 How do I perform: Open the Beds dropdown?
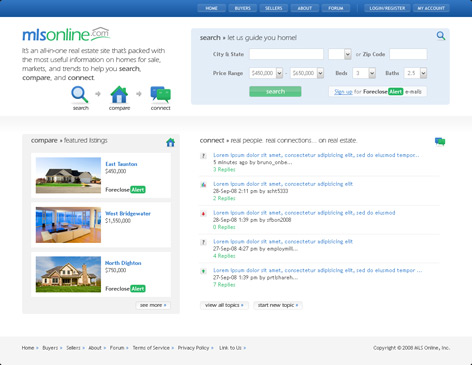click(364, 73)
